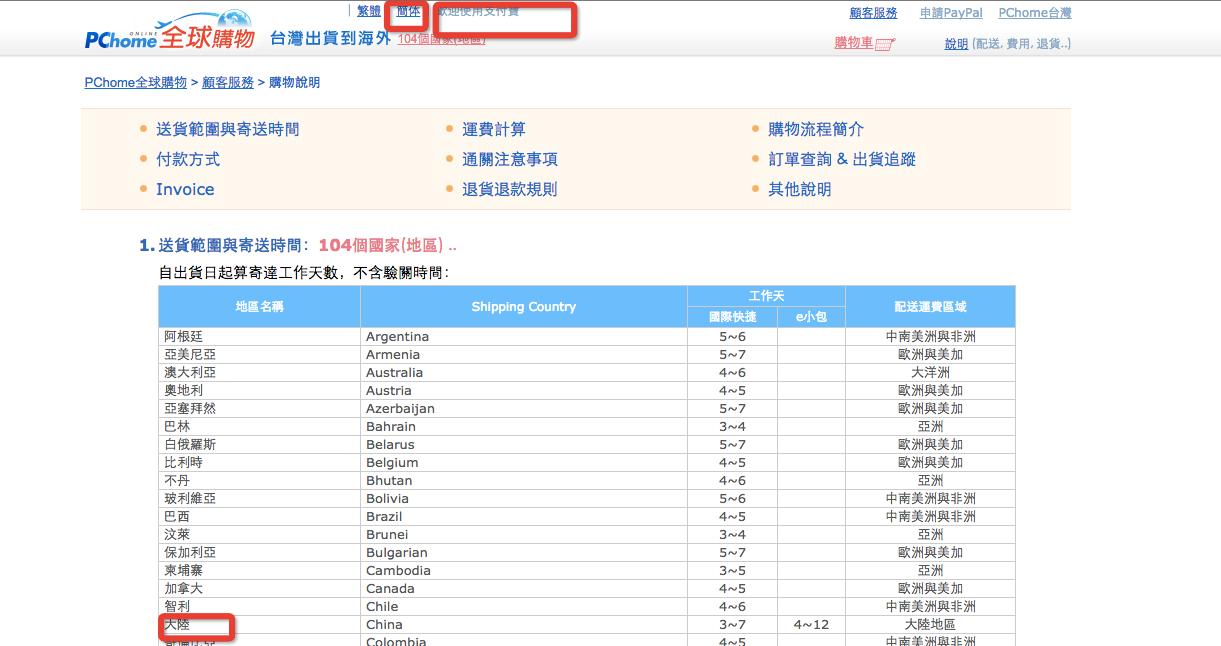Jump to 運費計算 section

[493, 129]
